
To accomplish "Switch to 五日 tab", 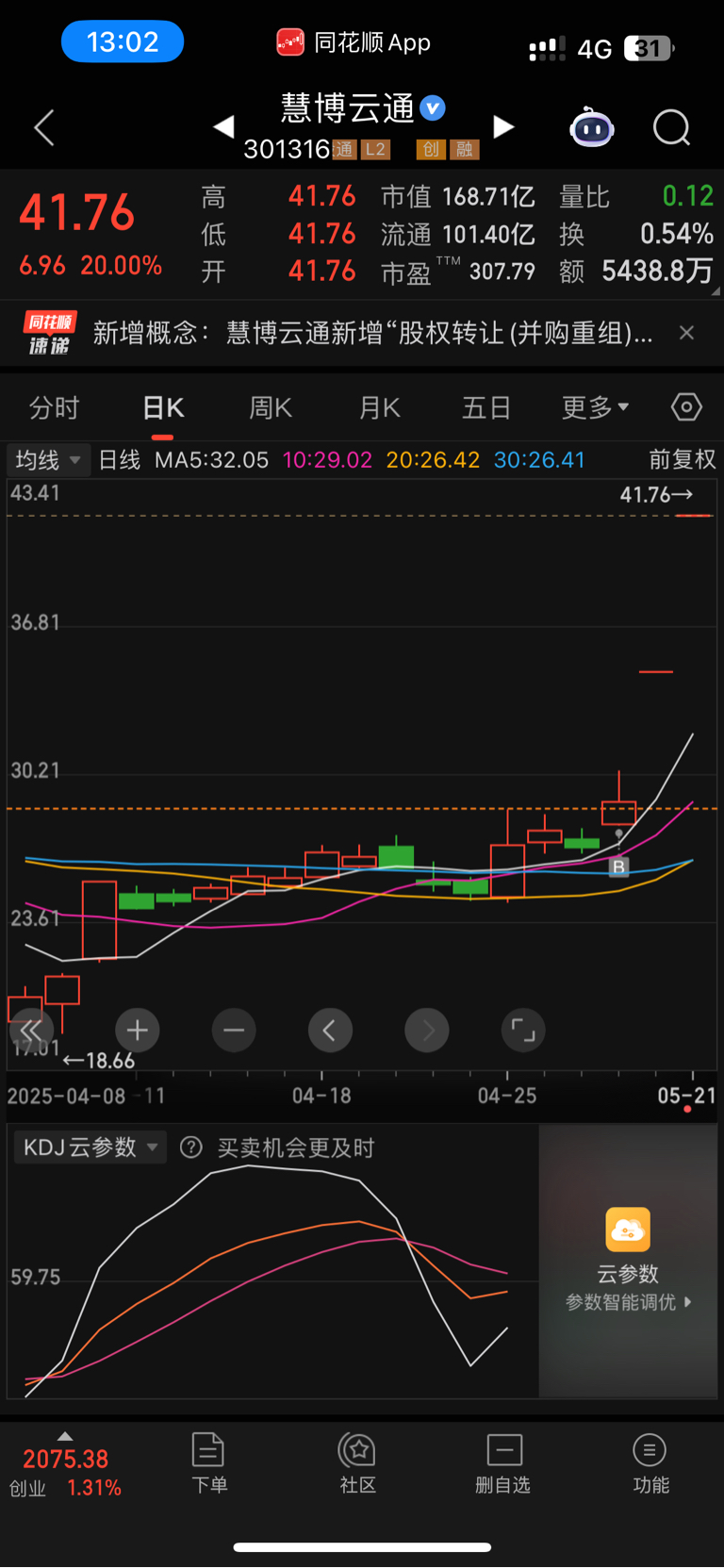I will click(x=486, y=407).
